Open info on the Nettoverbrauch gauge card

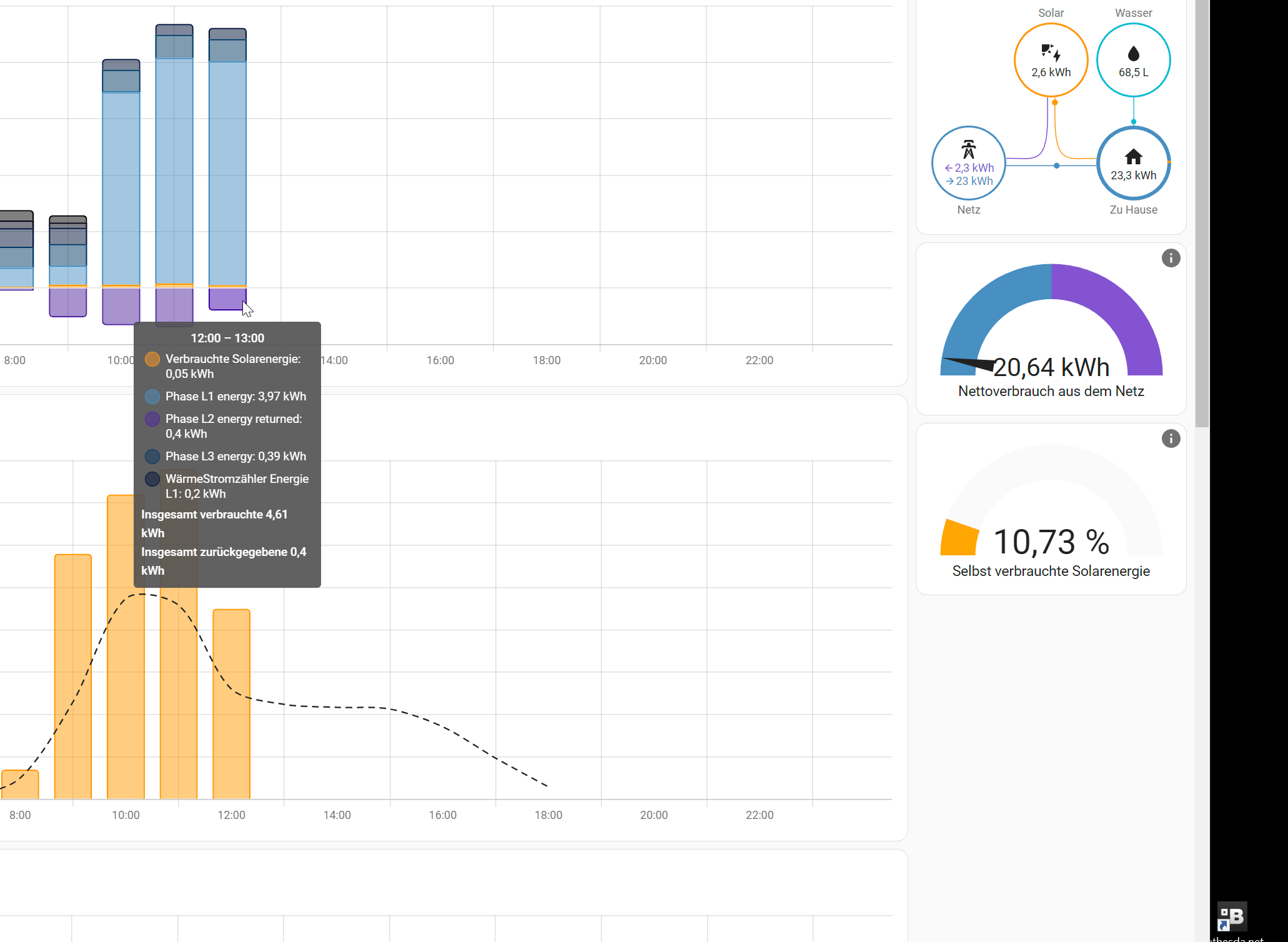pyautogui.click(x=1171, y=258)
